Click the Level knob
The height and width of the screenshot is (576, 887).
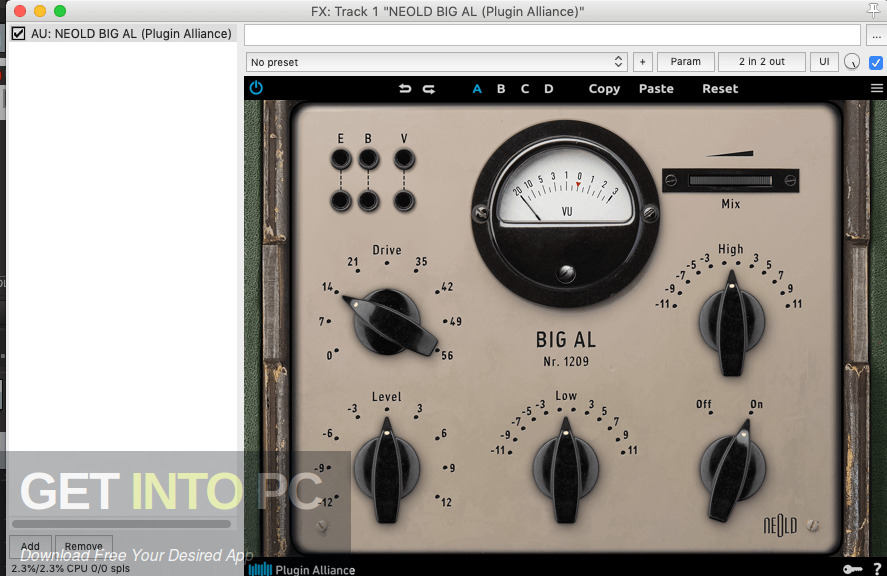click(x=387, y=470)
